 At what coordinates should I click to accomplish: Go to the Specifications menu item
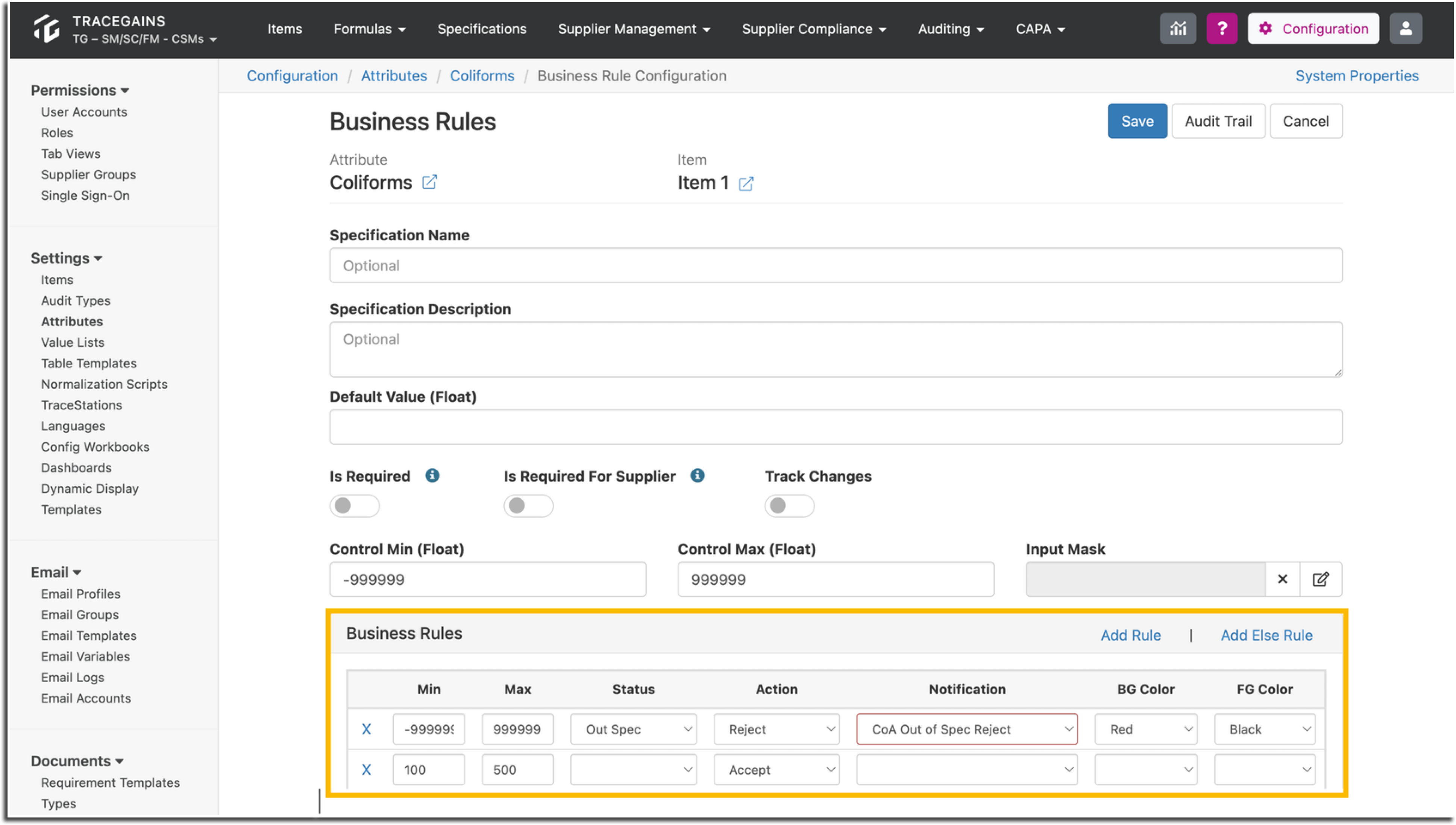click(x=482, y=29)
